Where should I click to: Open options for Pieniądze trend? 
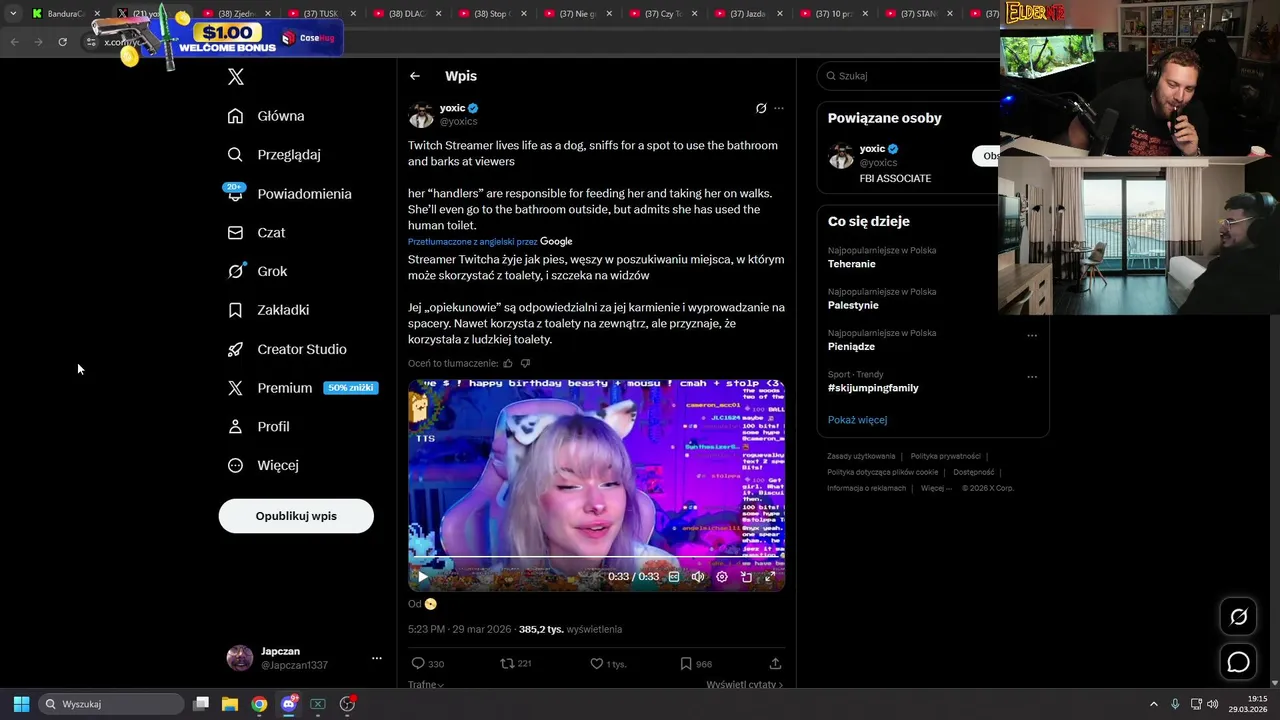(x=1032, y=336)
